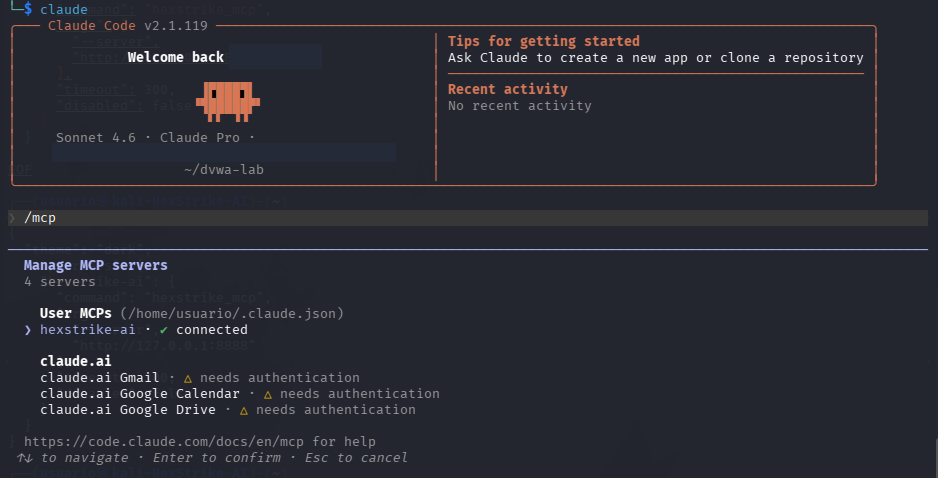Open the code.claude.com MCP docs link

click(x=164, y=442)
